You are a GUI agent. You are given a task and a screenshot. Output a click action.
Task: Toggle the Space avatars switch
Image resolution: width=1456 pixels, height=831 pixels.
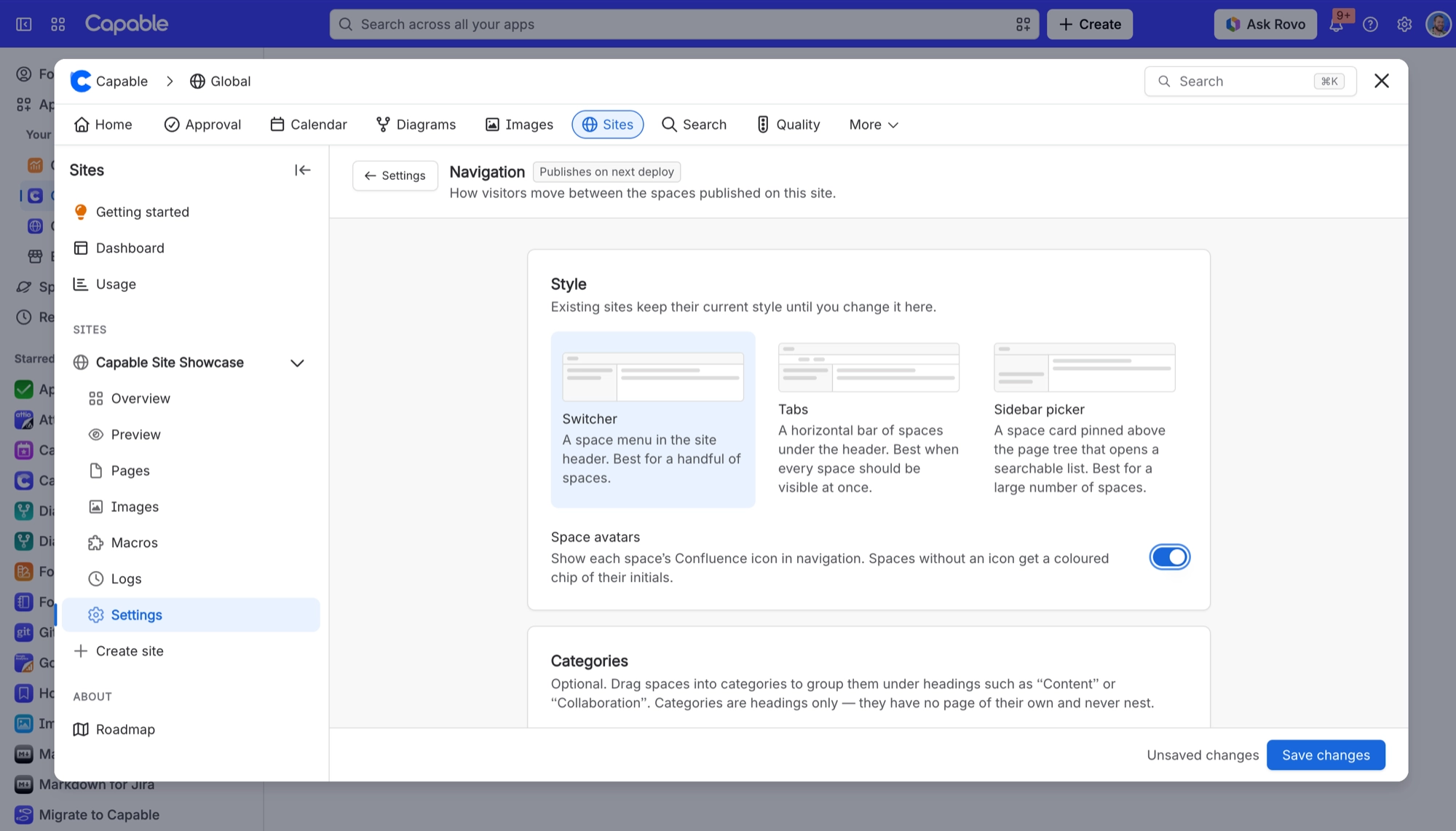coord(1169,557)
